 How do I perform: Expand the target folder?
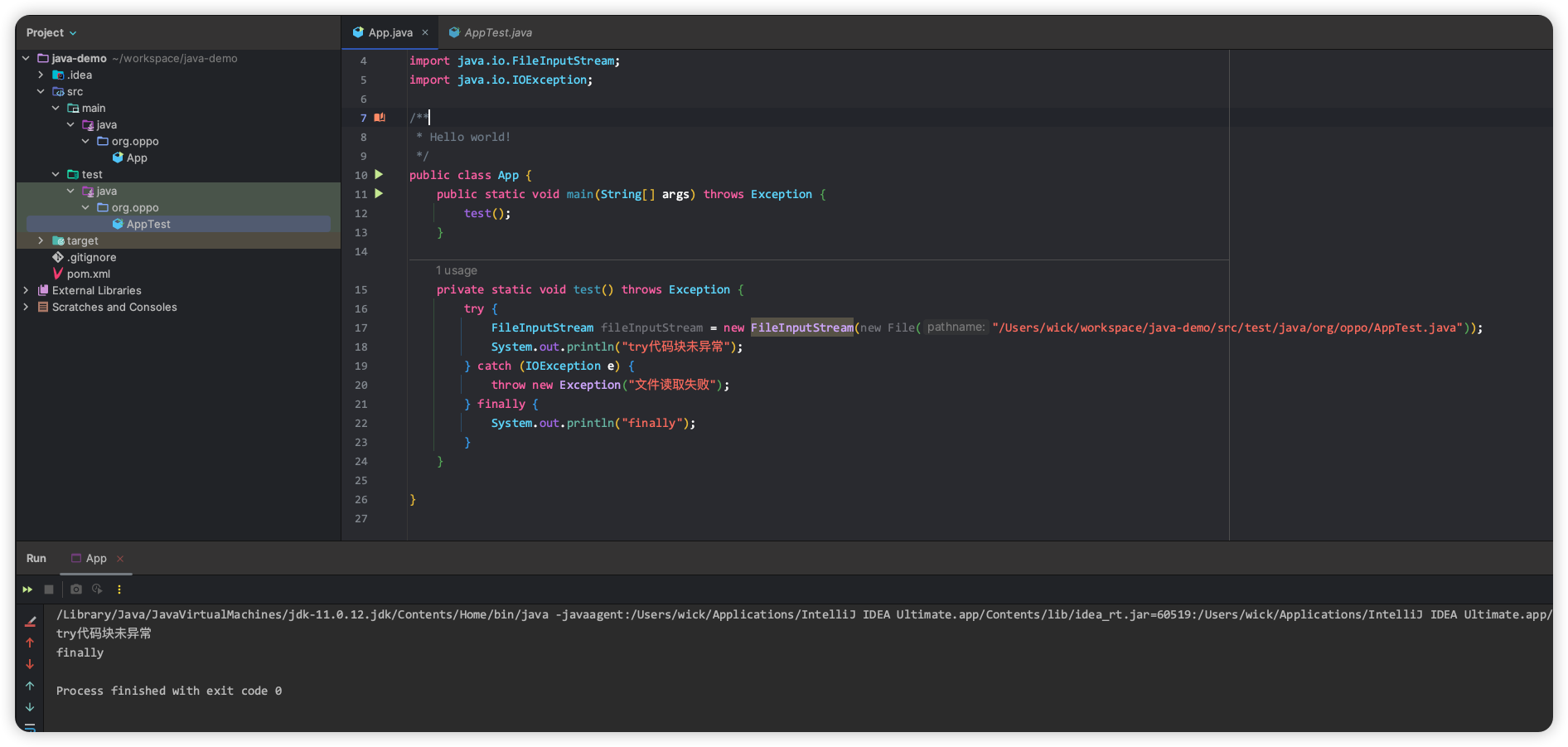coord(41,240)
